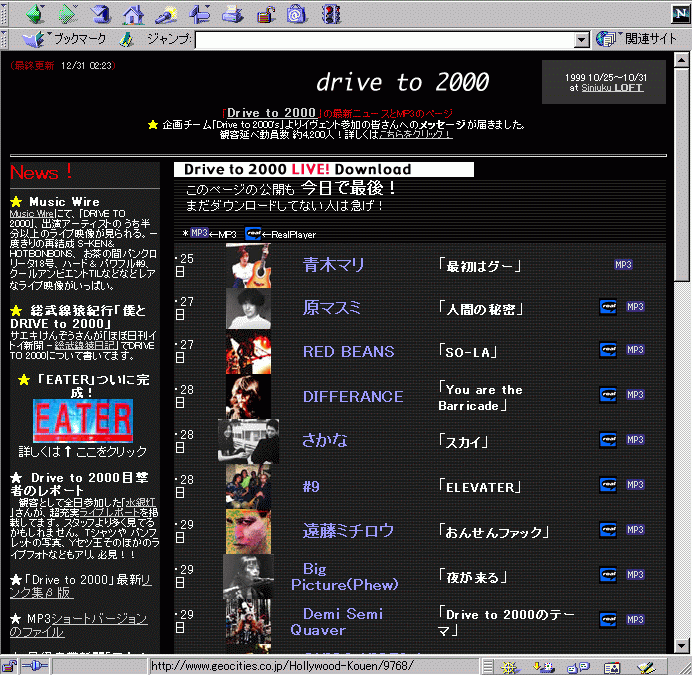Play RealPlayer stream for DIFFERANCE
This screenshot has height=675, width=692.
[x=608, y=395]
